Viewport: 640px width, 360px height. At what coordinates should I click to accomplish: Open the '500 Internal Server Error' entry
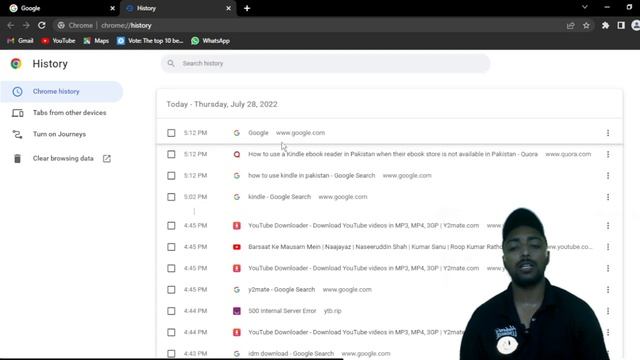(282, 311)
